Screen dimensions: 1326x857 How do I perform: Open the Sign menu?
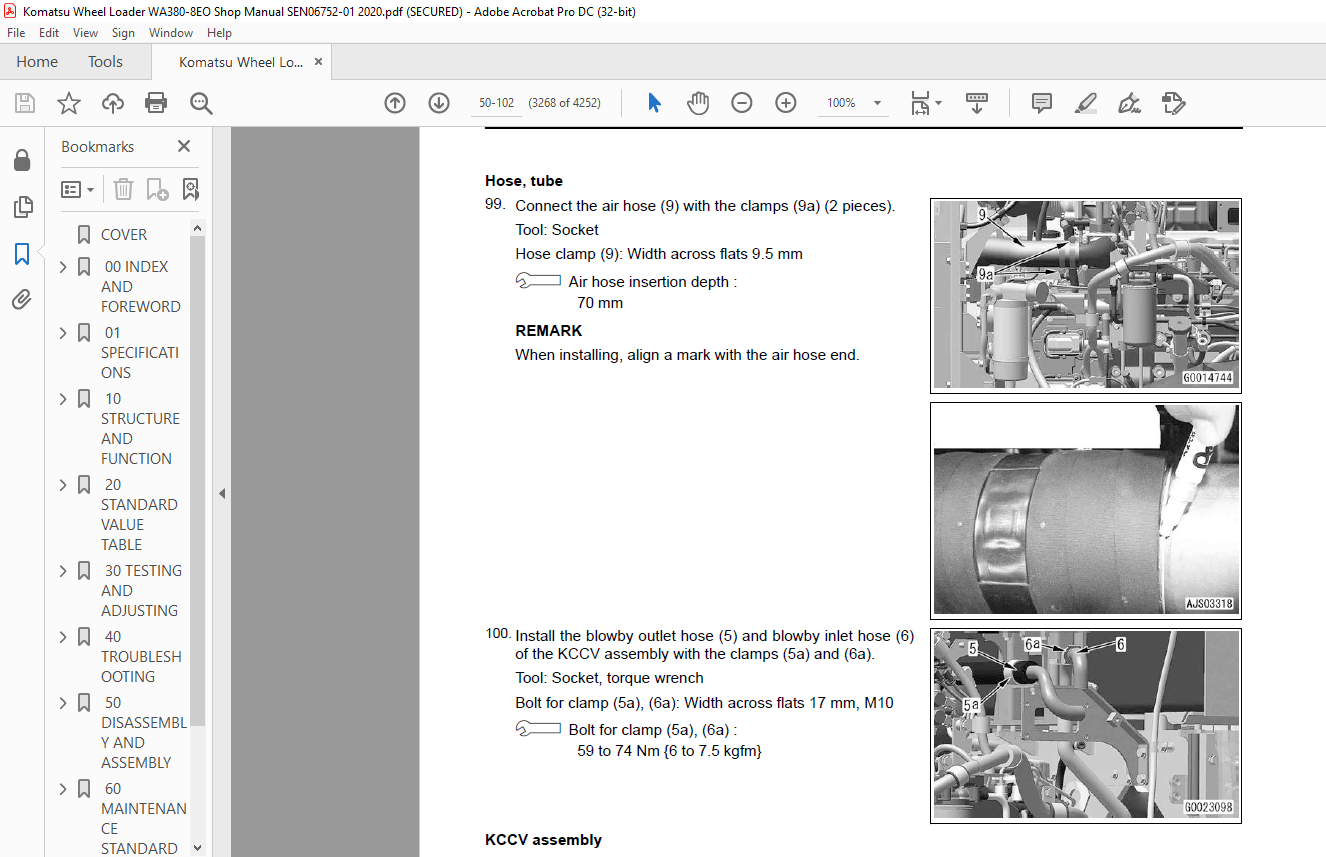(123, 33)
